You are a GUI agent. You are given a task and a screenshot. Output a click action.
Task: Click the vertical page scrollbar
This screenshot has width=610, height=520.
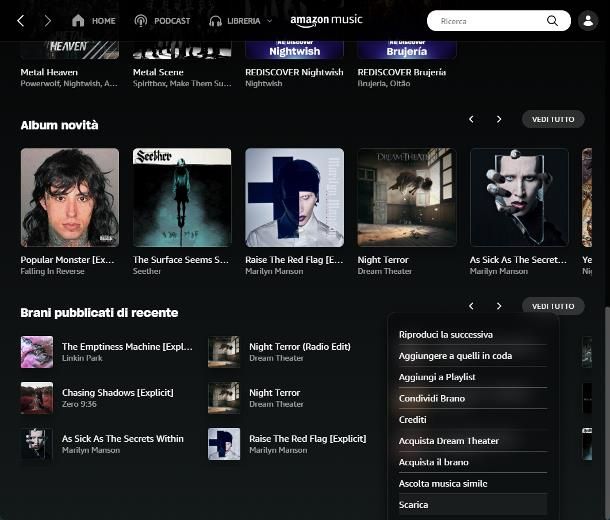point(607,412)
